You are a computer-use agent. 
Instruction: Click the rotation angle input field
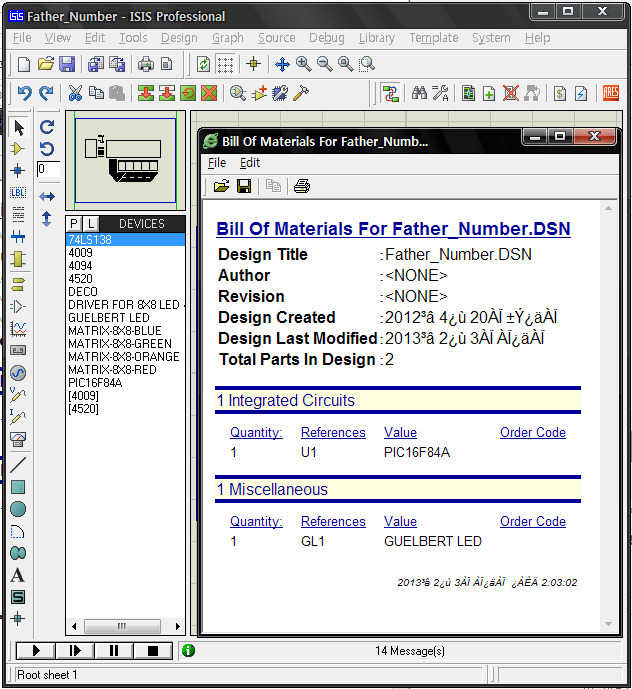(48, 169)
